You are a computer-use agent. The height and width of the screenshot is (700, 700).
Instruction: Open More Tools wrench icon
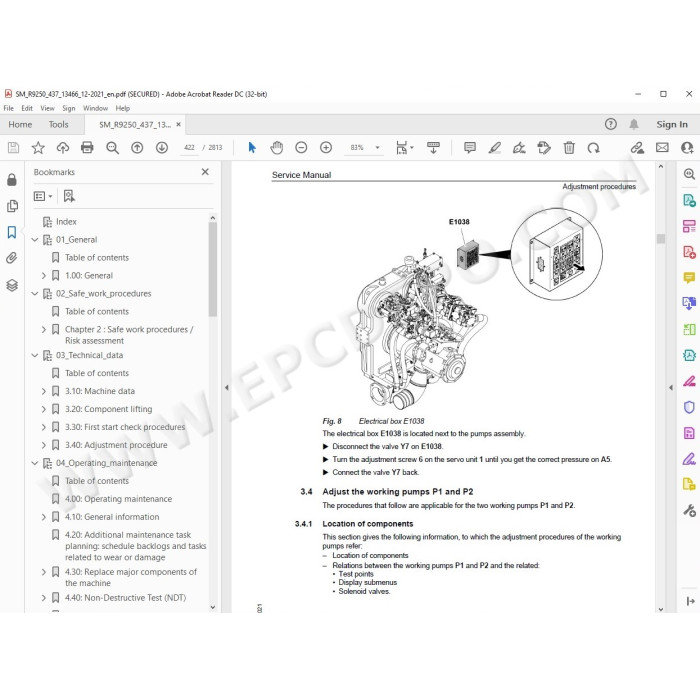pyautogui.click(x=689, y=510)
